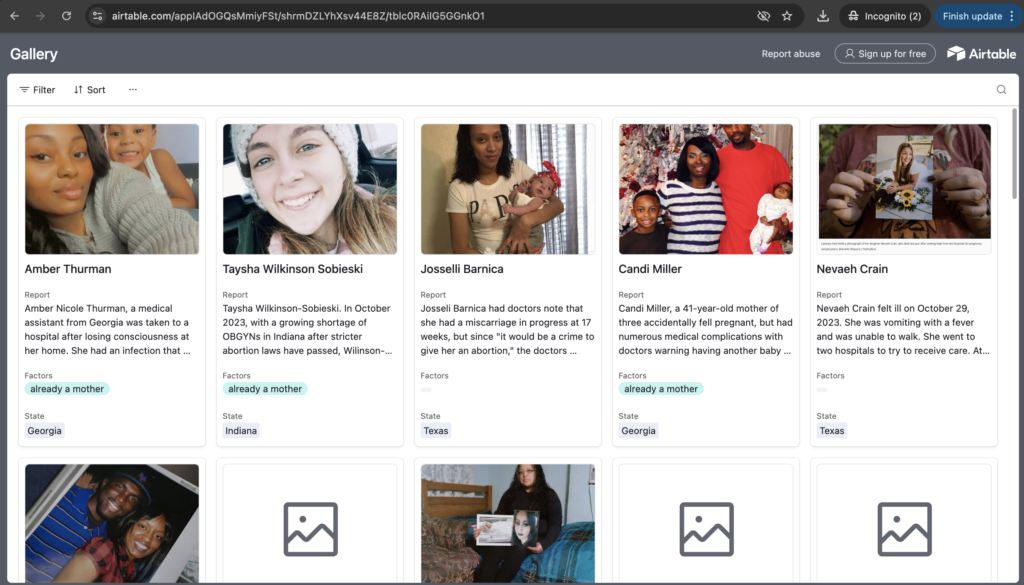Click the browser back arrow
1024x585 pixels.
(x=15, y=16)
